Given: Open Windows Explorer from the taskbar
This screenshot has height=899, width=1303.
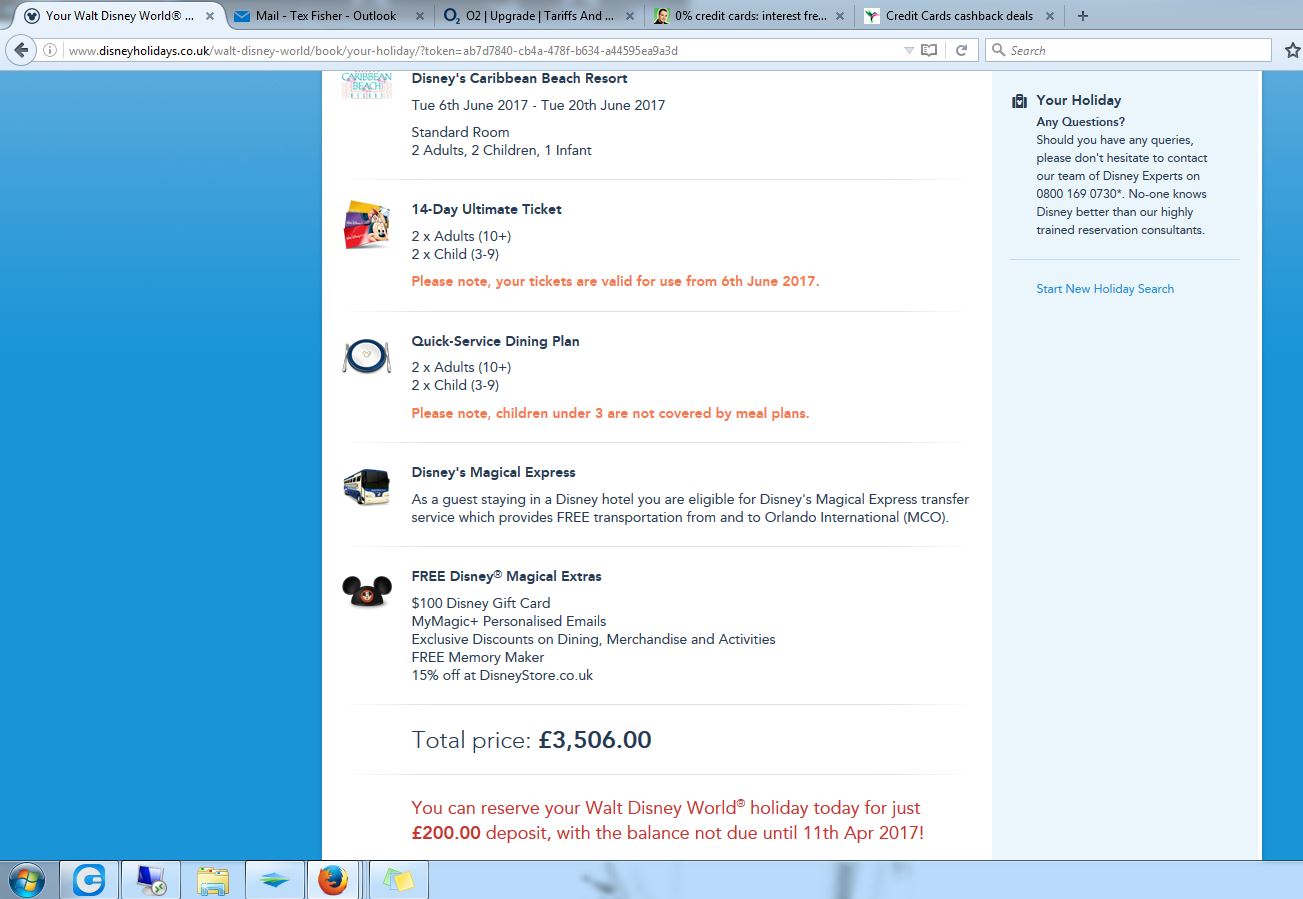Looking at the screenshot, I should click(x=213, y=880).
